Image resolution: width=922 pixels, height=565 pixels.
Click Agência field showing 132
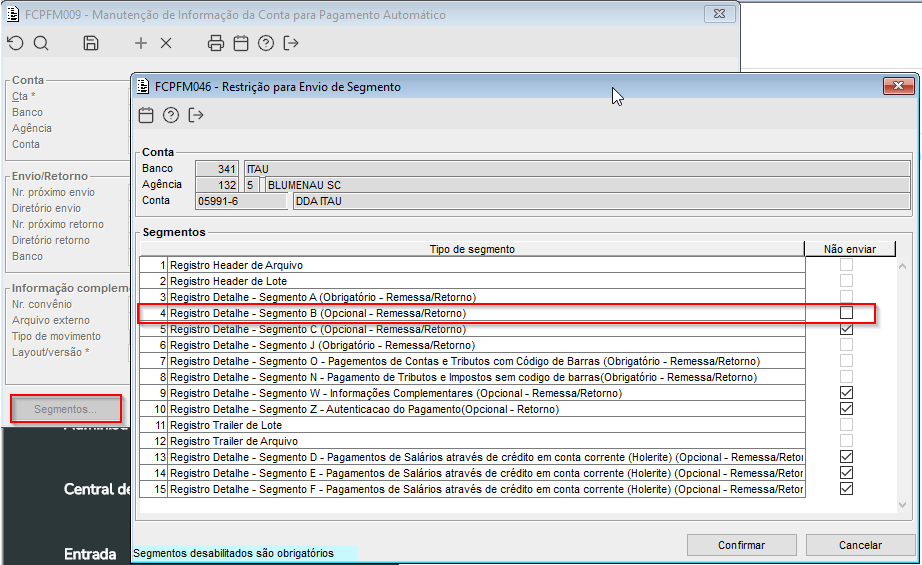(x=217, y=185)
